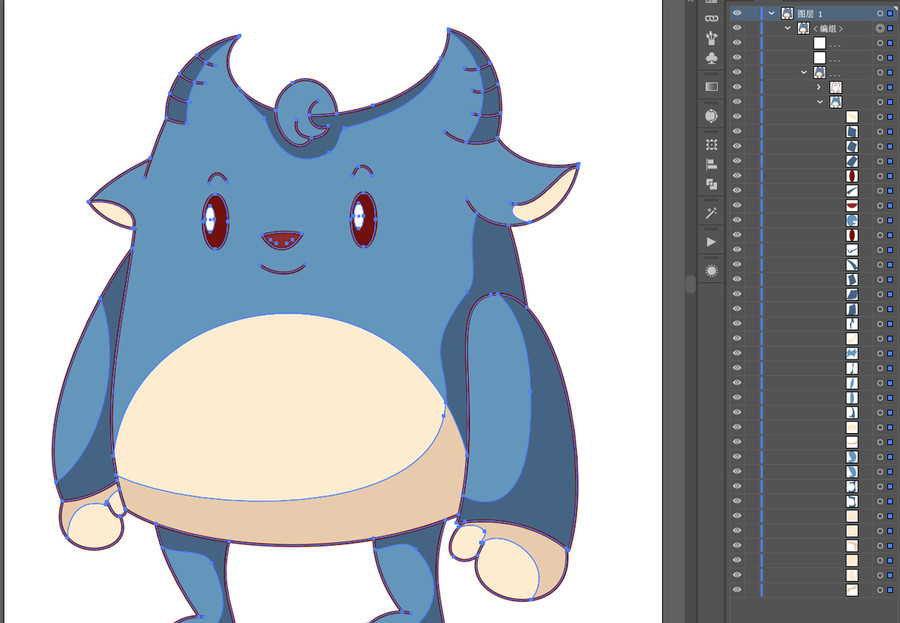
Task: Hide 图层 1 using its eye icon
Action: [737, 13]
